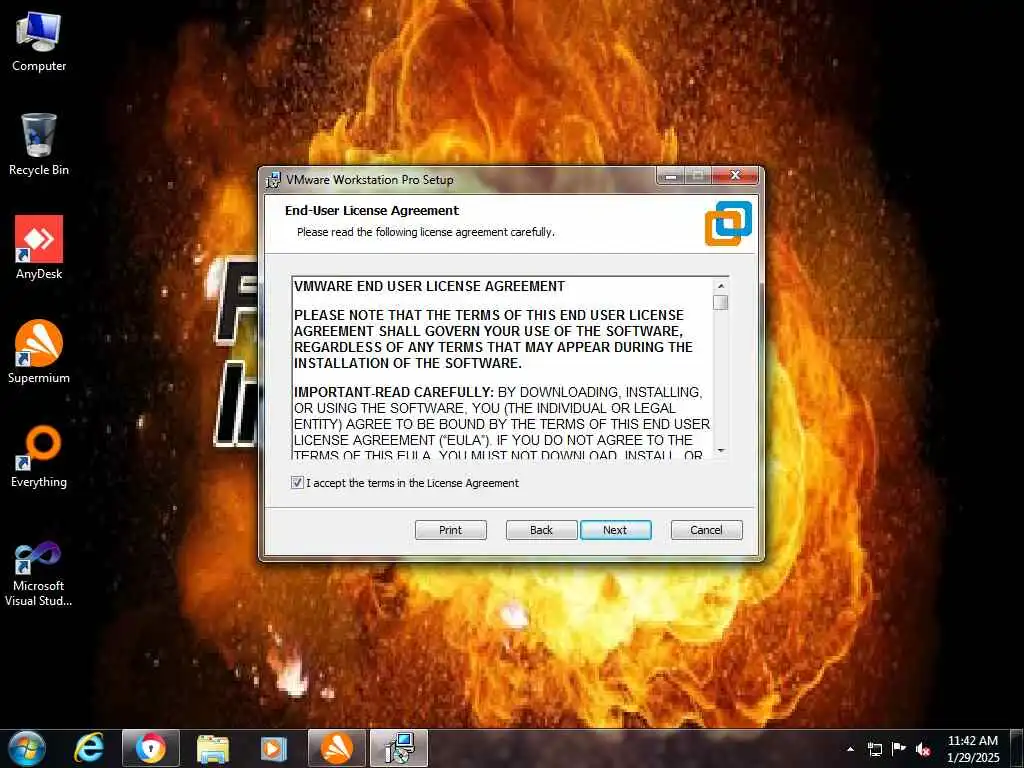Click the End-User License Agreement header
The width and height of the screenshot is (1024, 768).
[x=372, y=210]
